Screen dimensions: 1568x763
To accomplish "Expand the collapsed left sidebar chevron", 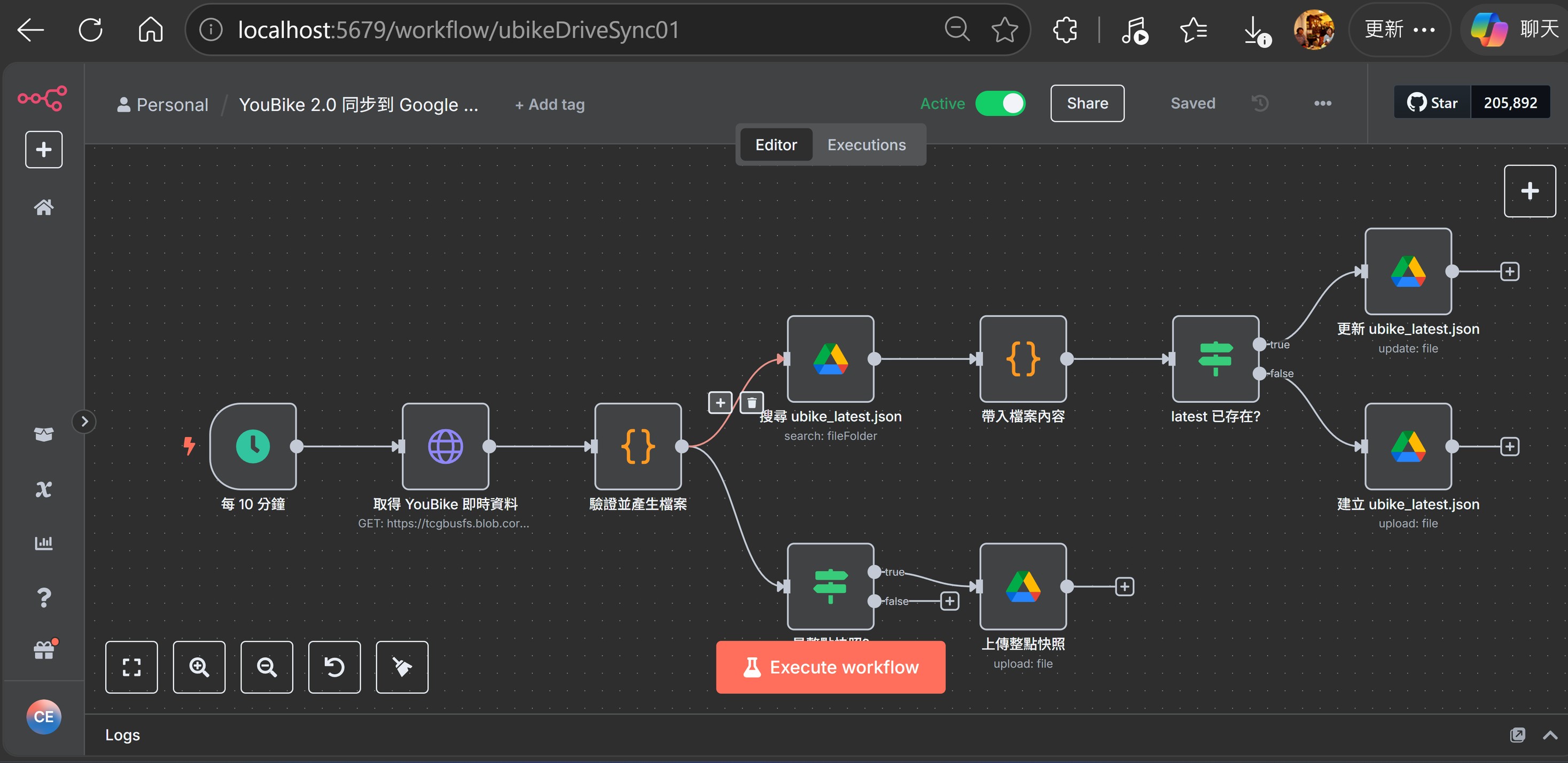I will click(x=84, y=422).
